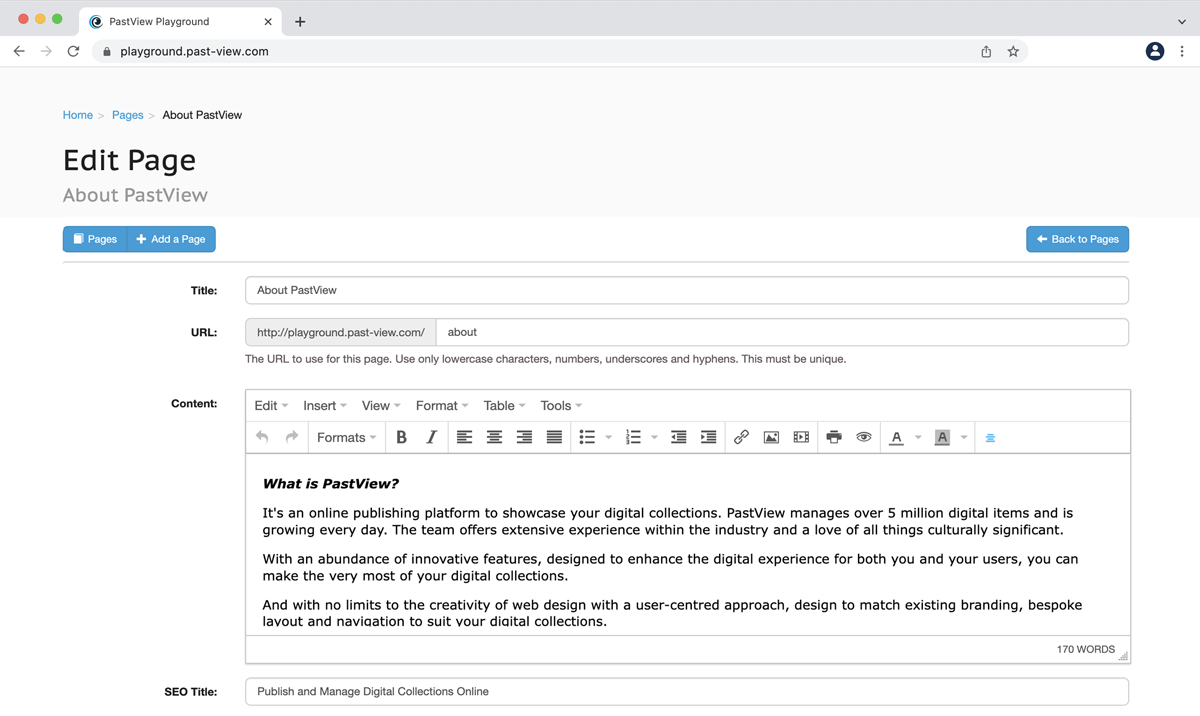Click the Add a Page button
1200x716 pixels.
(171, 239)
